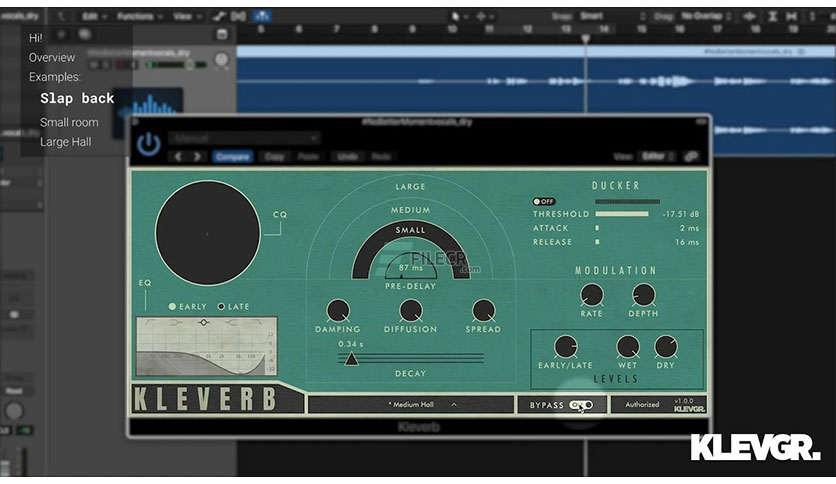Toggle automation view icon in toolbar
836x484 pixels.
click(218, 16)
